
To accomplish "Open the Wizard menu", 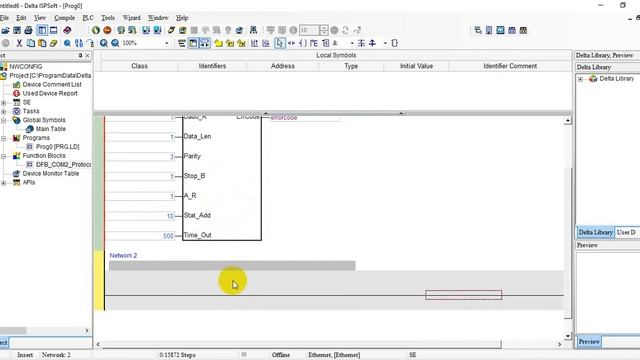I will tap(131, 18).
